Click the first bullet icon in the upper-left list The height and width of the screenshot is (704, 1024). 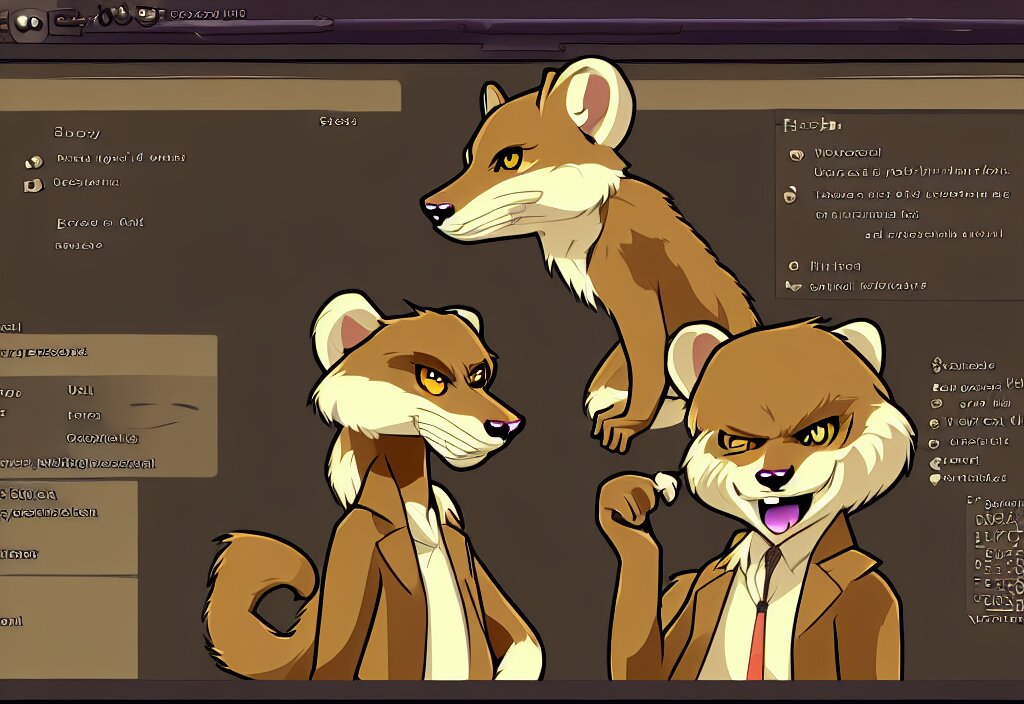pyautogui.click(x=33, y=161)
